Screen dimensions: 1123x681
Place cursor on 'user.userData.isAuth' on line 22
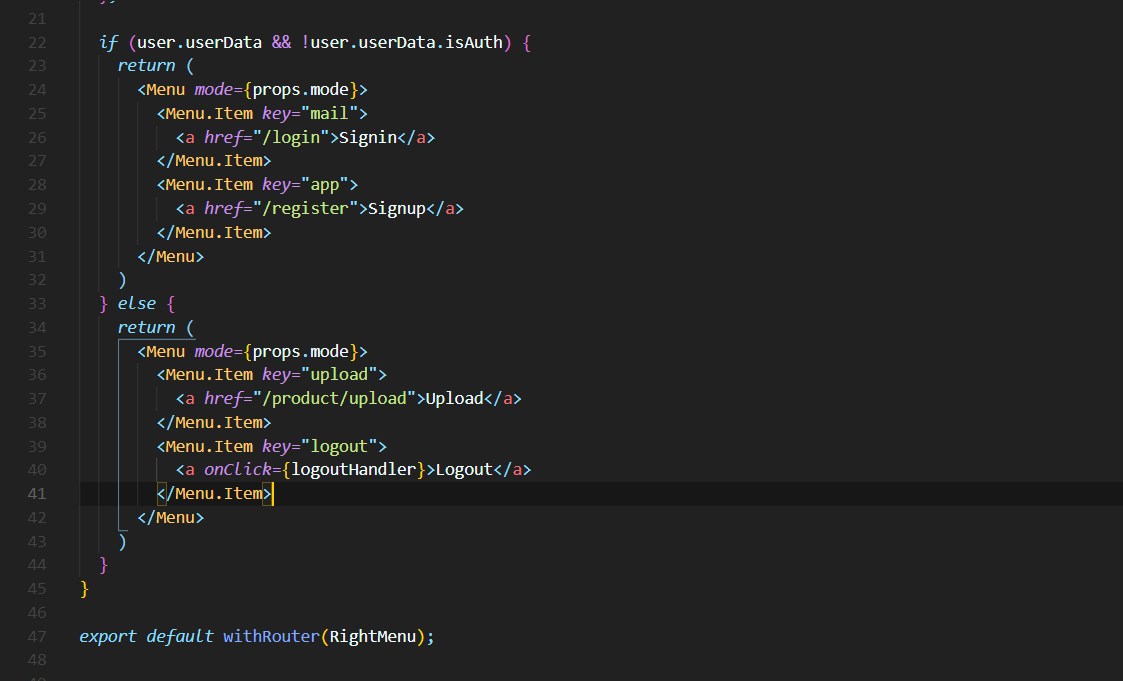(x=406, y=42)
